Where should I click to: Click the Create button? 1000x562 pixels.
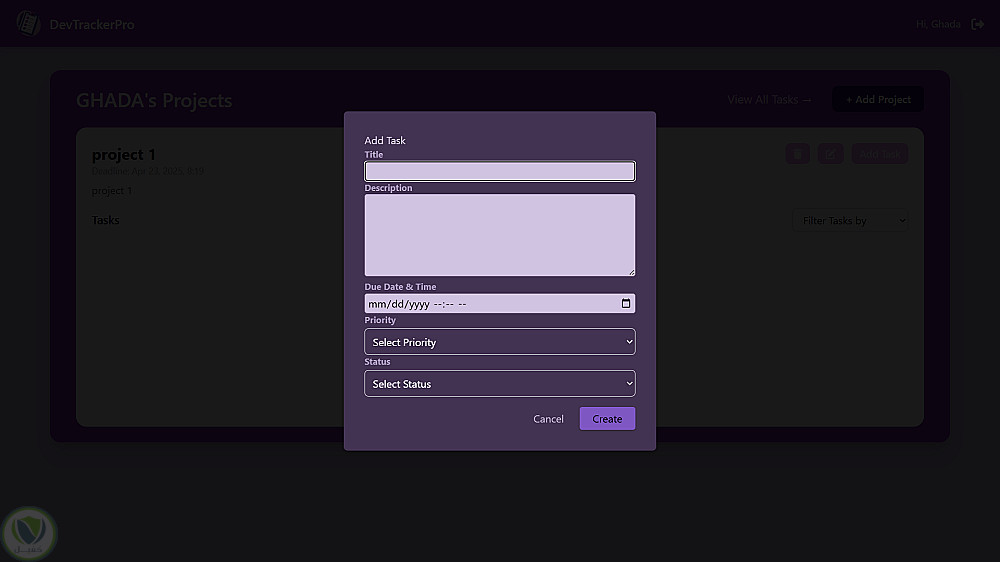(607, 418)
